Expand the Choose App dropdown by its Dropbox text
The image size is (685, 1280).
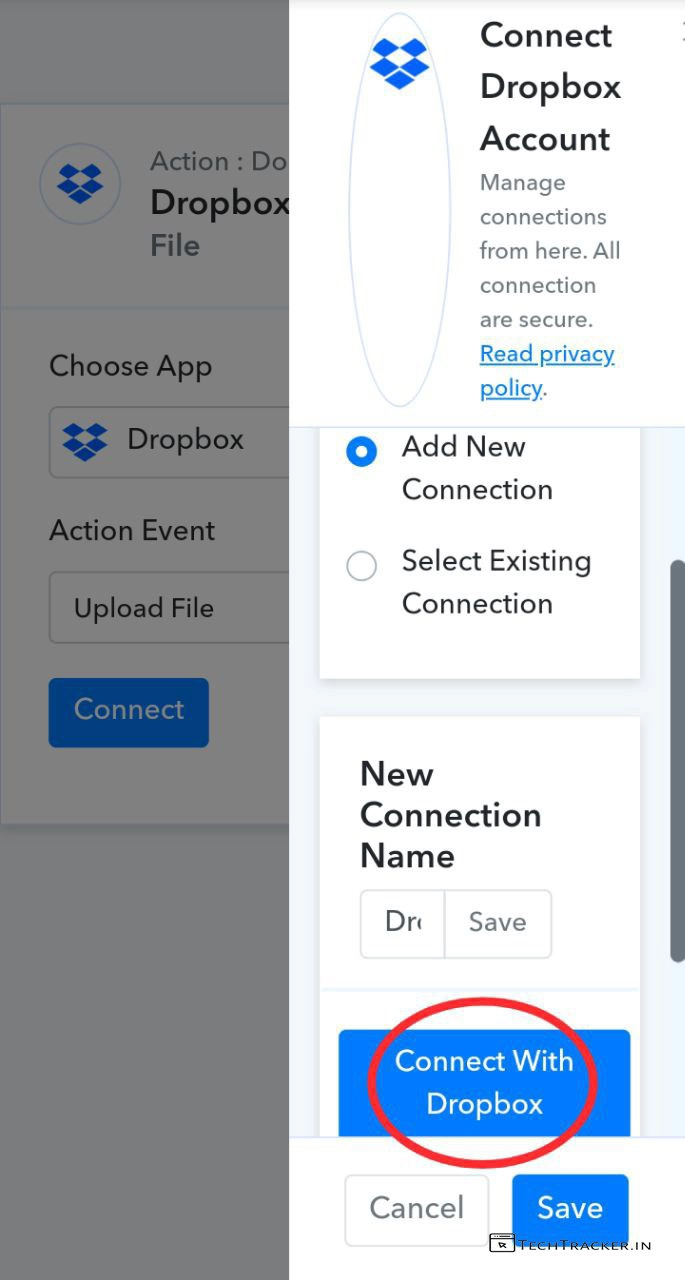click(186, 440)
